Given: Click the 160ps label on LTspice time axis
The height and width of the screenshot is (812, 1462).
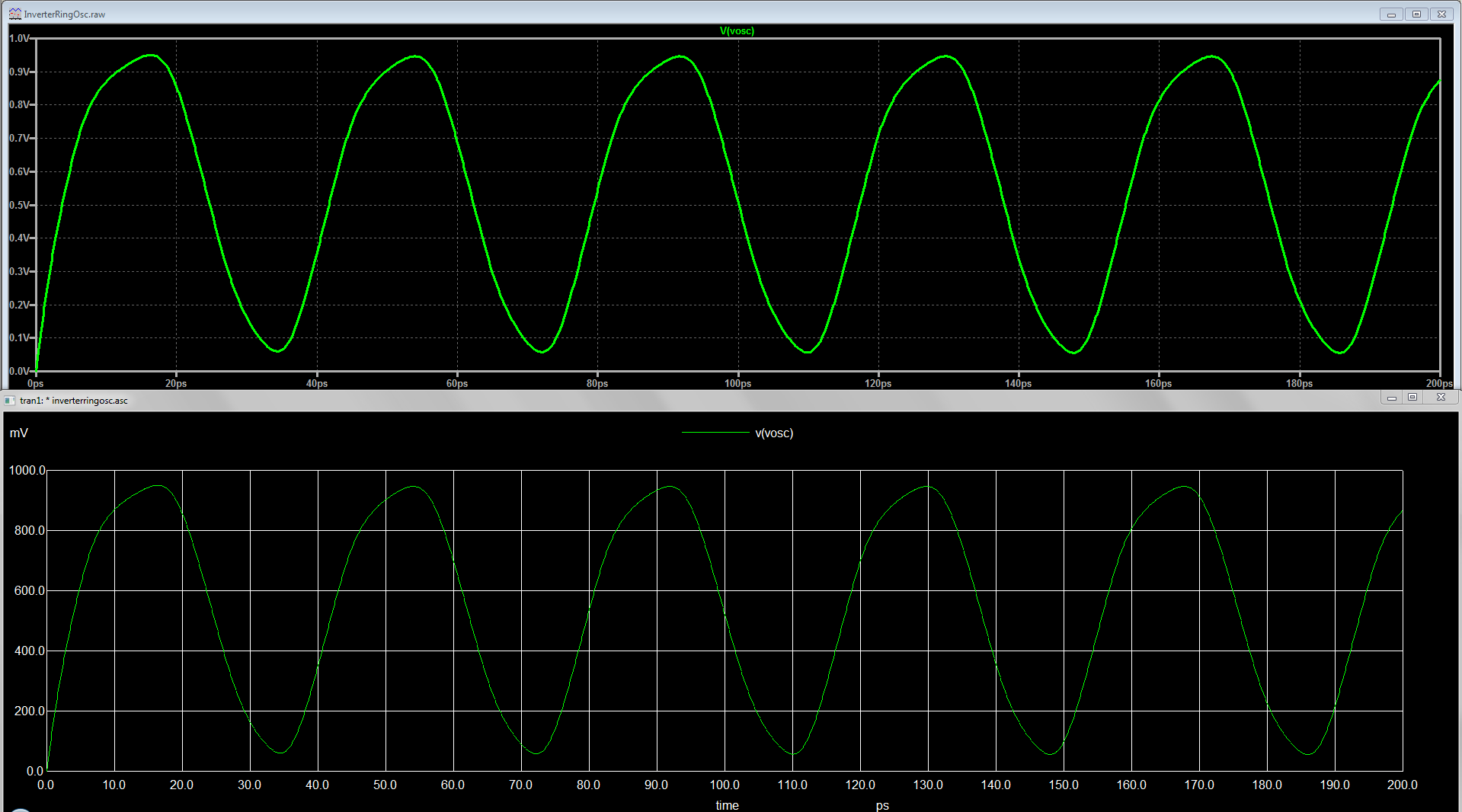Looking at the screenshot, I should pyautogui.click(x=1158, y=383).
